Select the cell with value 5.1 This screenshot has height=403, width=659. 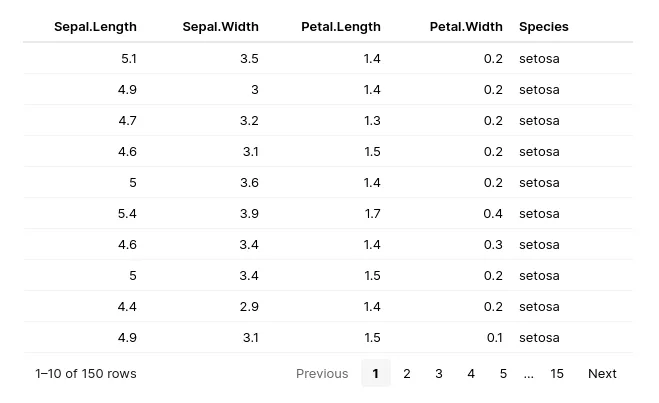pyautogui.click(x=128, y=58)
